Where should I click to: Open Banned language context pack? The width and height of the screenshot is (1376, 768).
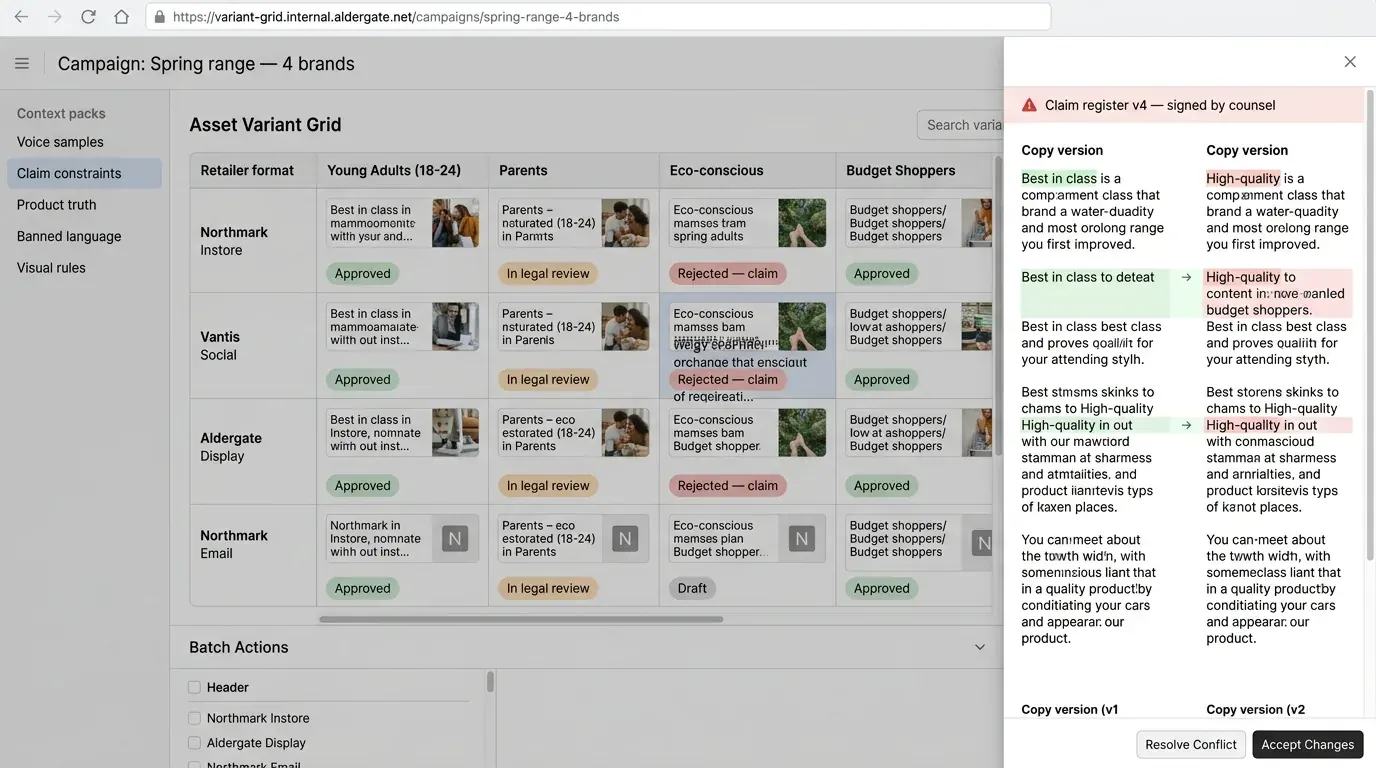tap(69, 236)
